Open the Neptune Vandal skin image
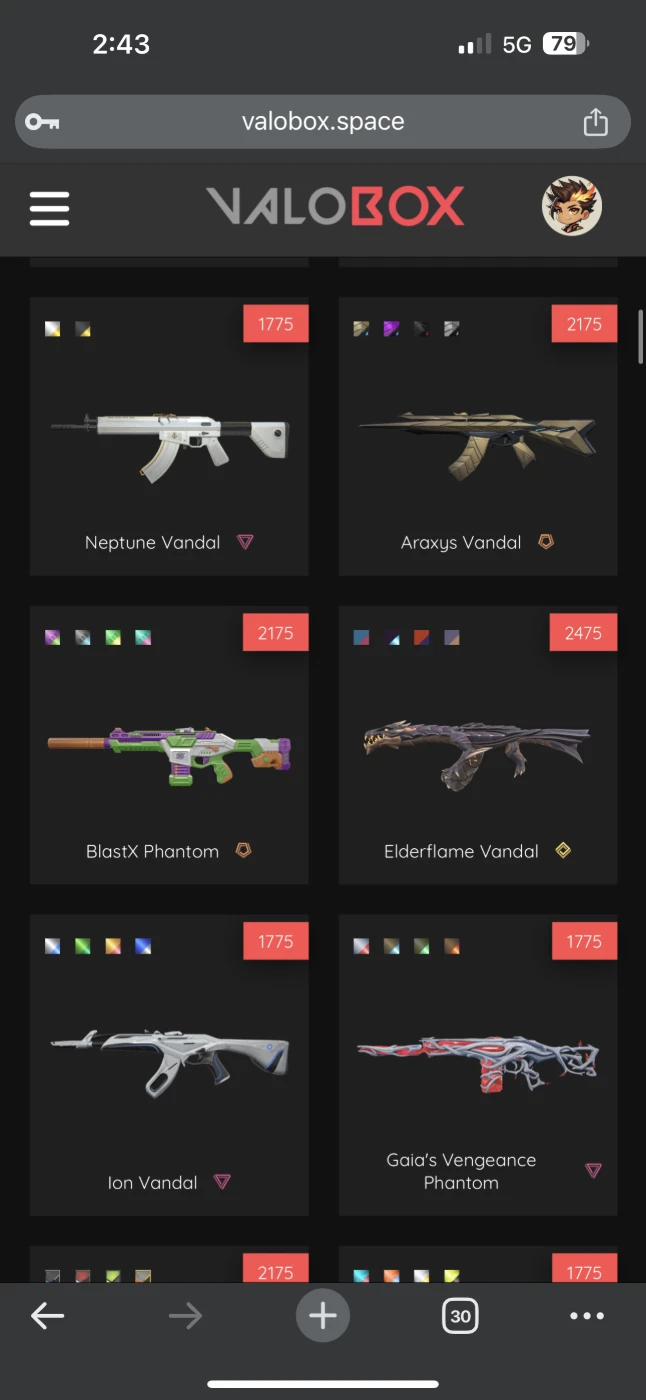Viewport: 646px width, 1400px height. (x=170, y=447)
